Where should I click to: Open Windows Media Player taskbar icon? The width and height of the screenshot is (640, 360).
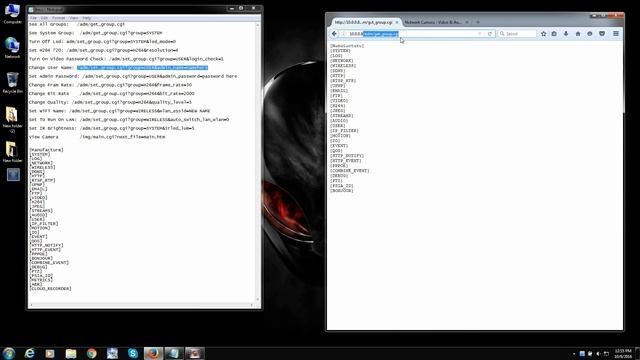coord(50,353)
